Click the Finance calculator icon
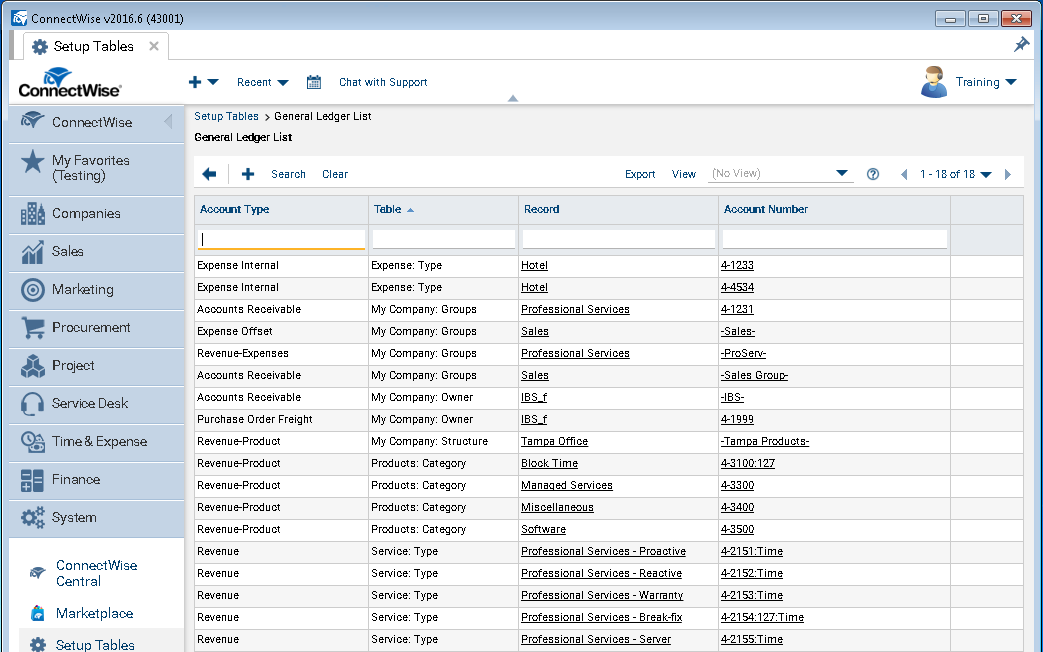The image size is (1043, 652). 32,480
